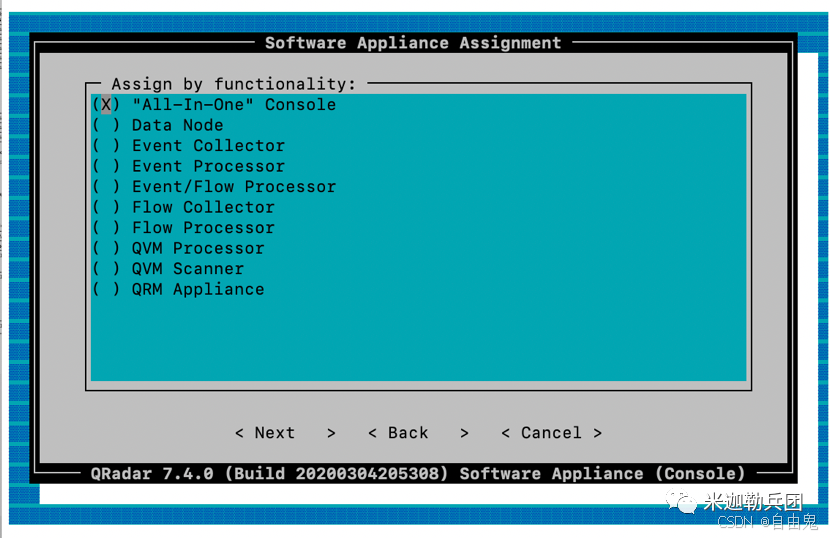830x538 pixels.
Task: Click the QRadar 7.4.0 build footer text
Action: [417, 473]
